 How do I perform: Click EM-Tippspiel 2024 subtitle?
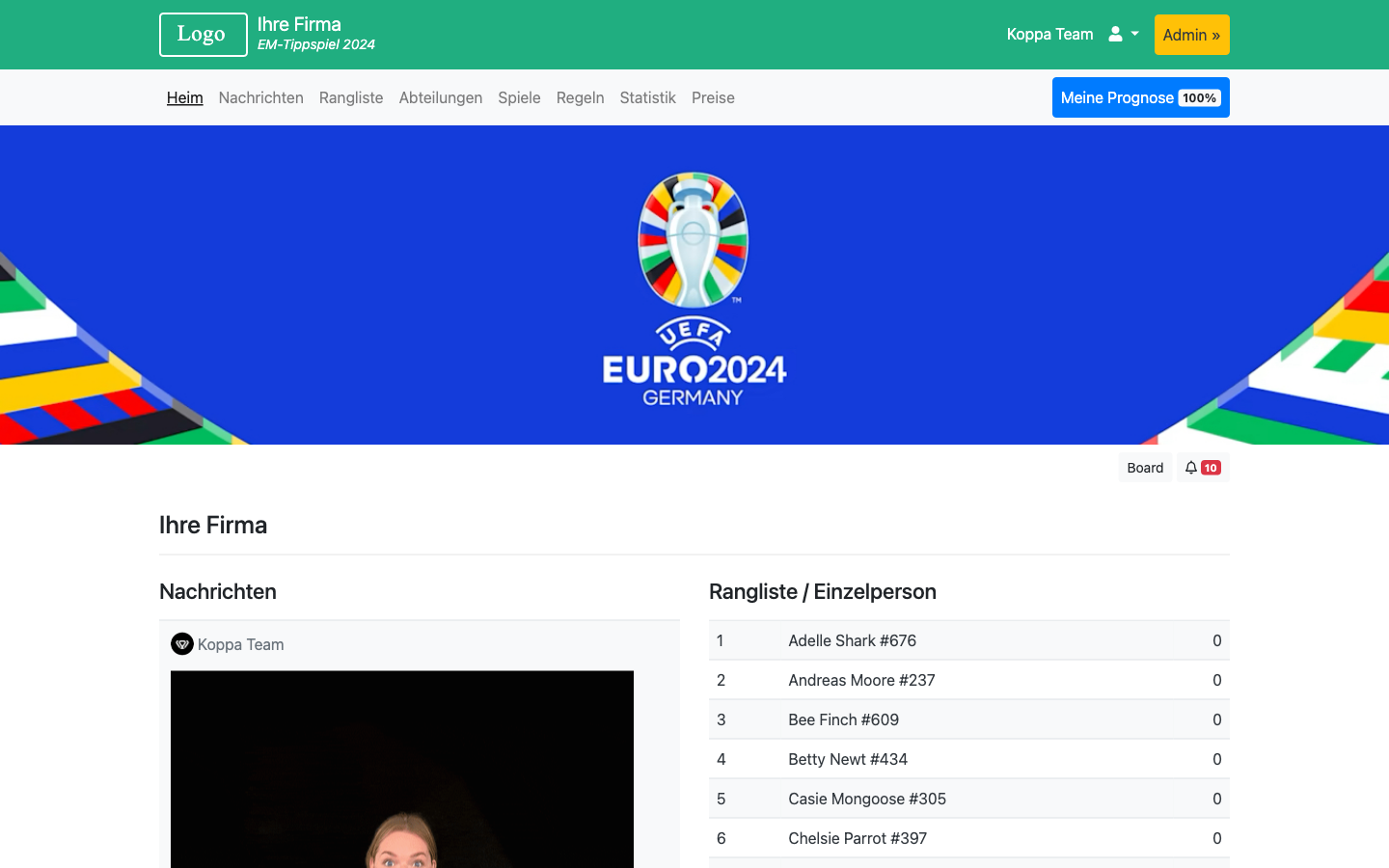(316, 44)
